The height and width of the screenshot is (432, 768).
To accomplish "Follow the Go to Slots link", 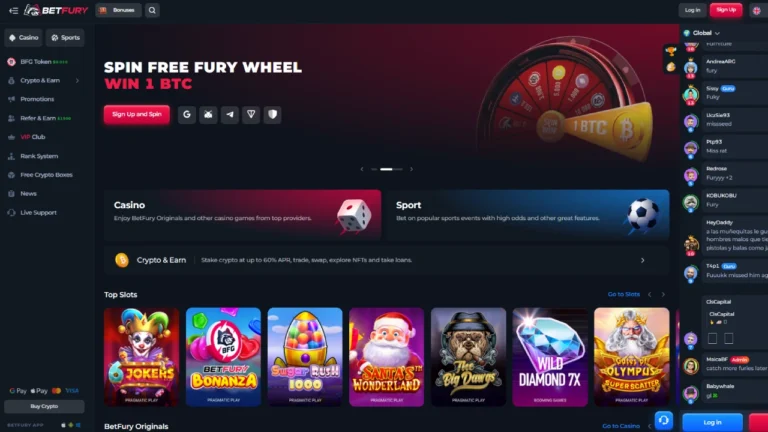I will coord(624,294).
